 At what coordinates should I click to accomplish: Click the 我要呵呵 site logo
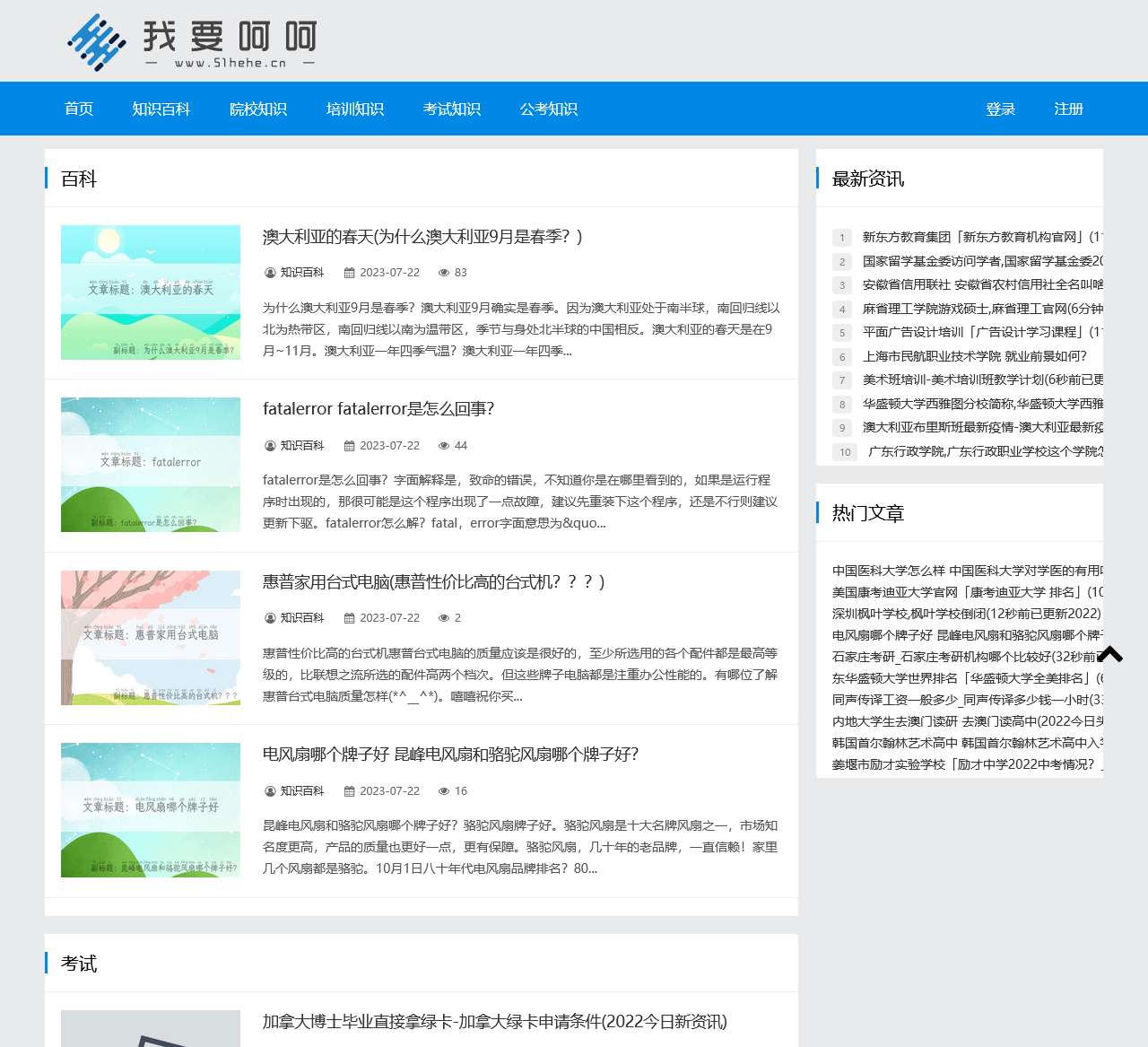(192, 41)
